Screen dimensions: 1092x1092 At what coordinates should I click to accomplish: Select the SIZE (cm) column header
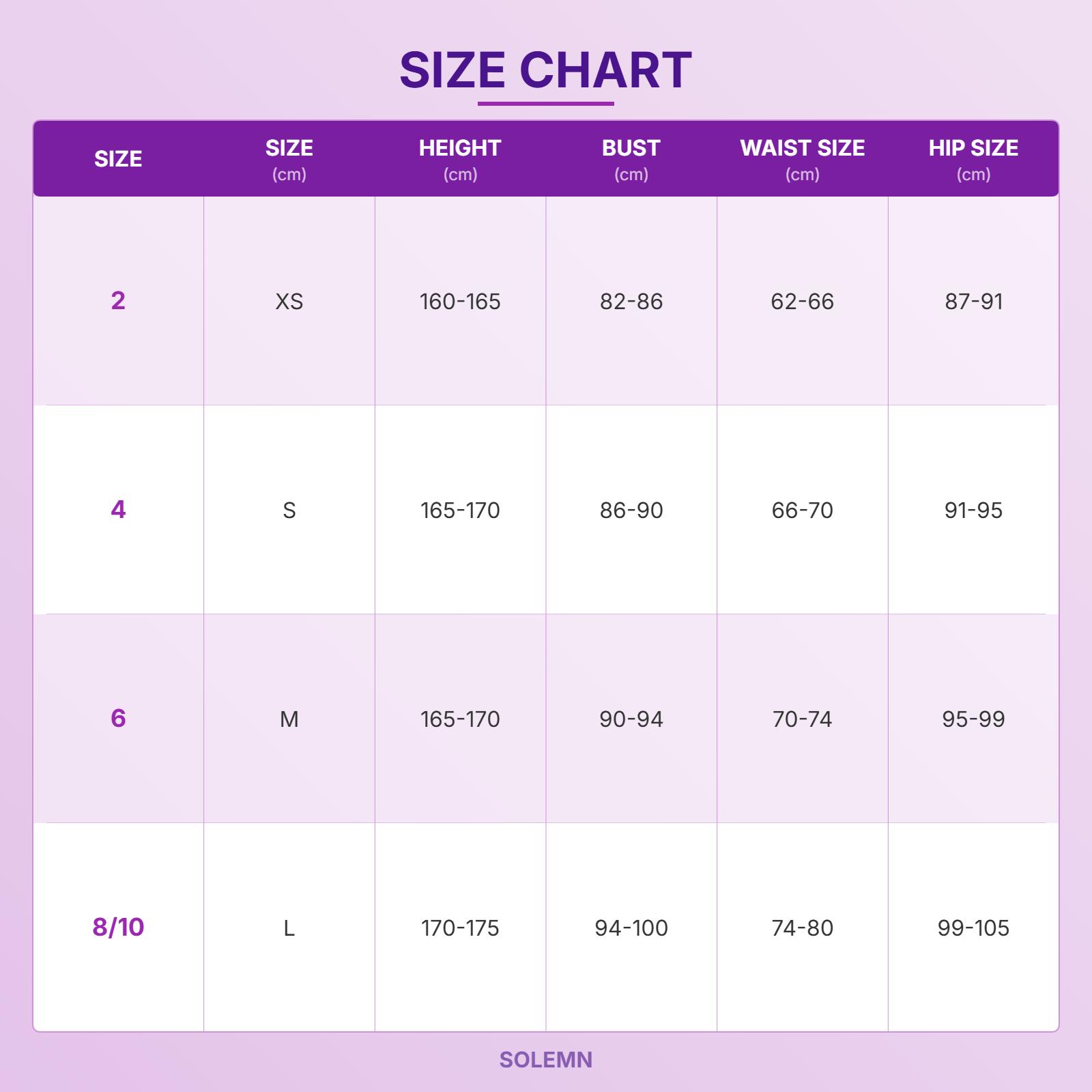pos(289,158)
